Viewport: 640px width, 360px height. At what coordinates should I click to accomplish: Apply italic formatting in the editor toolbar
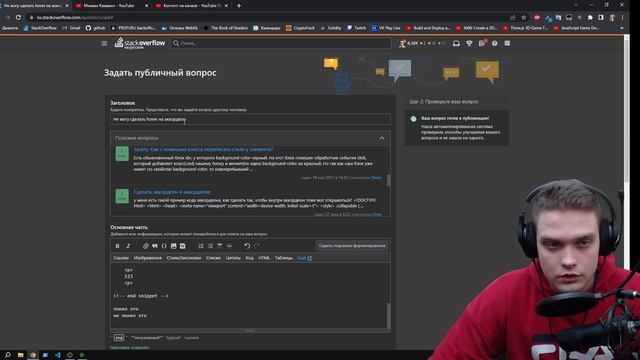[x=128, y=246]
